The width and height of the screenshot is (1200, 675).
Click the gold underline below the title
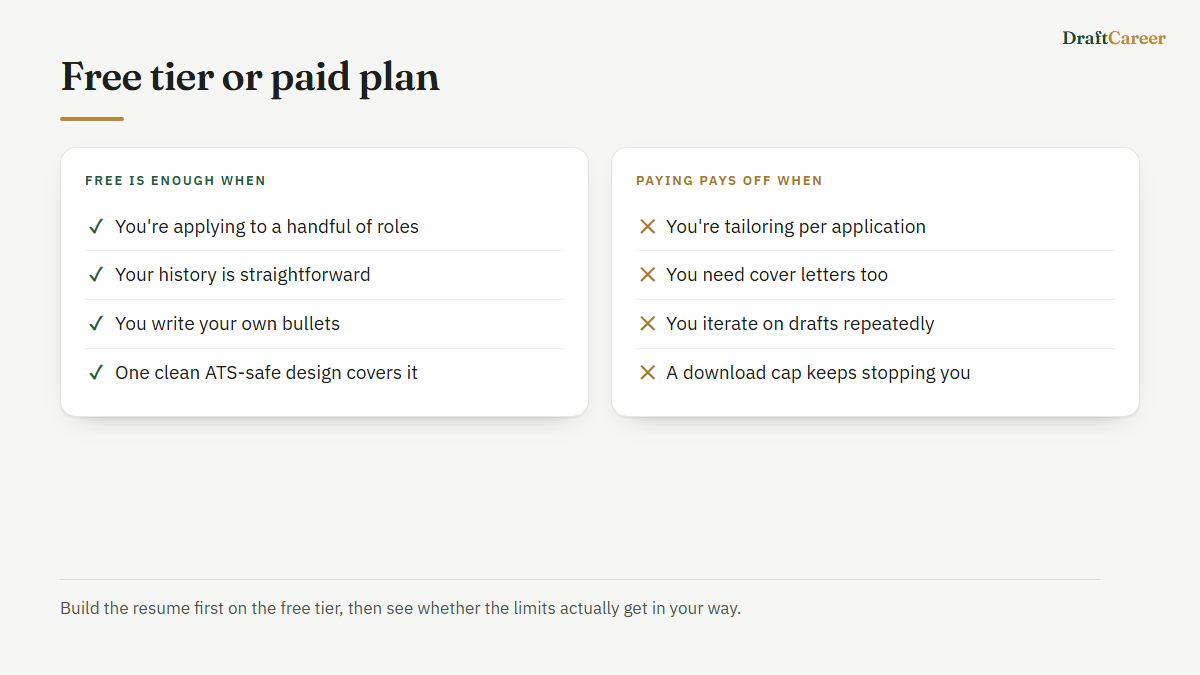(x=92, y=119)
